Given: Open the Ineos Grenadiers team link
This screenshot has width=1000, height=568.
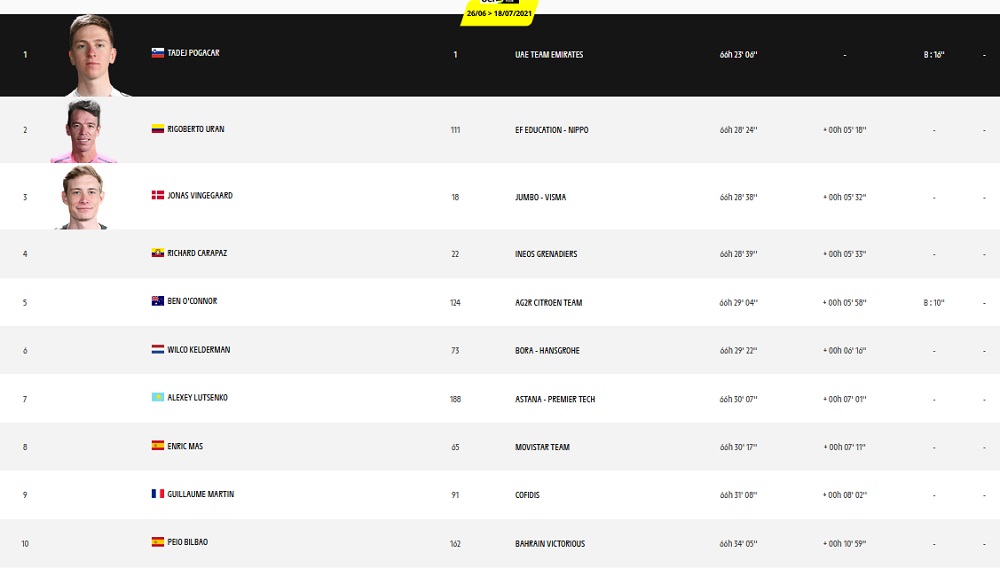Looking at the screenshot, I should pyautogui.click(x=541, y=254).
